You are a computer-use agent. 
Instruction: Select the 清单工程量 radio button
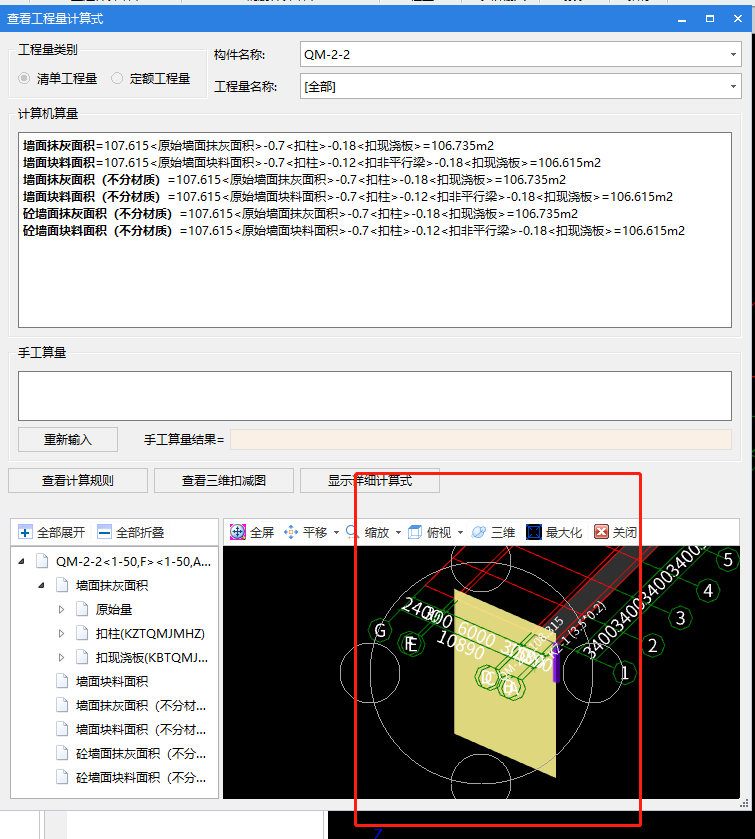[24, 79]
